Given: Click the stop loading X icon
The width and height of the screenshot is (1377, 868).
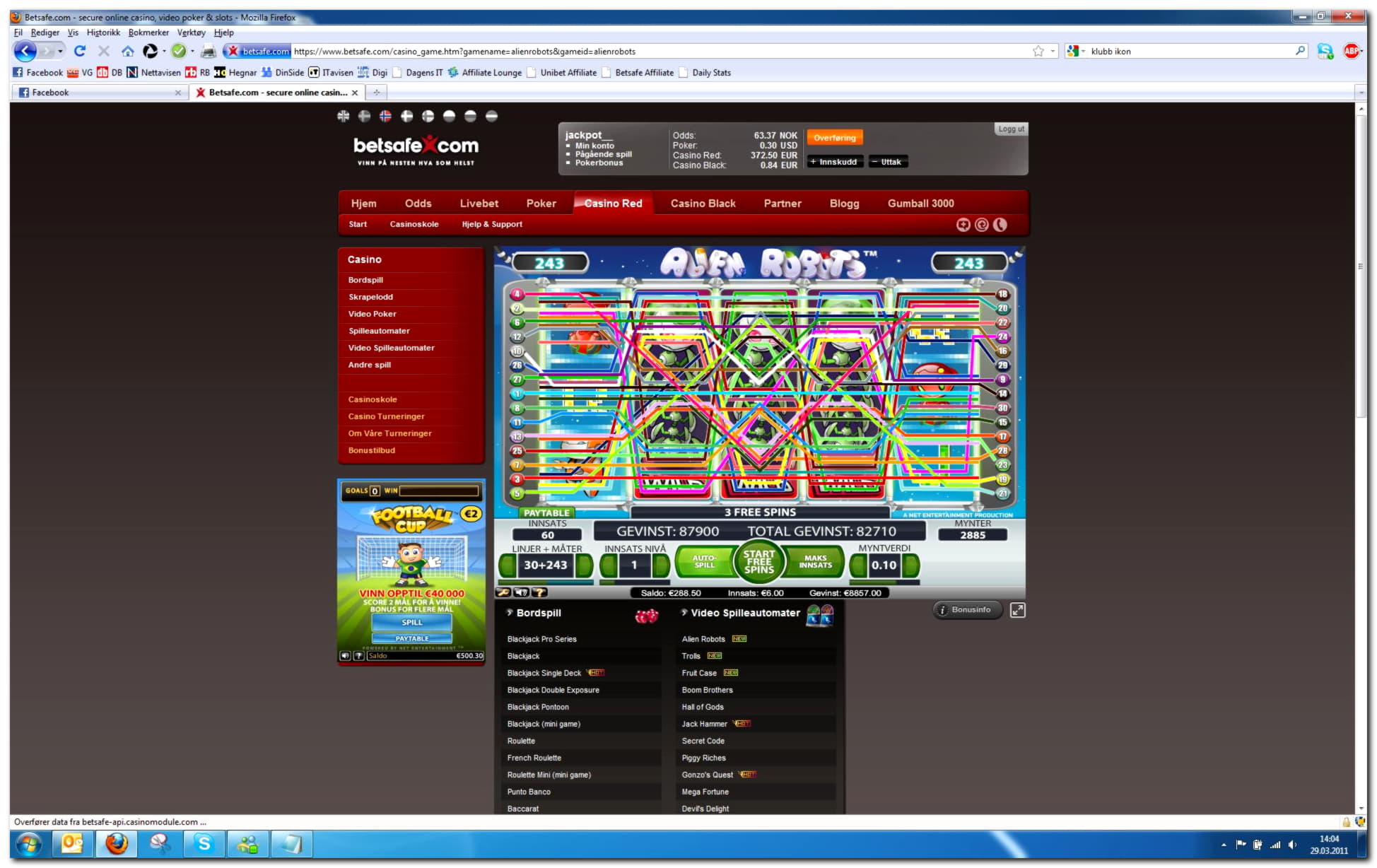Looking at the screenshot, I should point(104,51).
